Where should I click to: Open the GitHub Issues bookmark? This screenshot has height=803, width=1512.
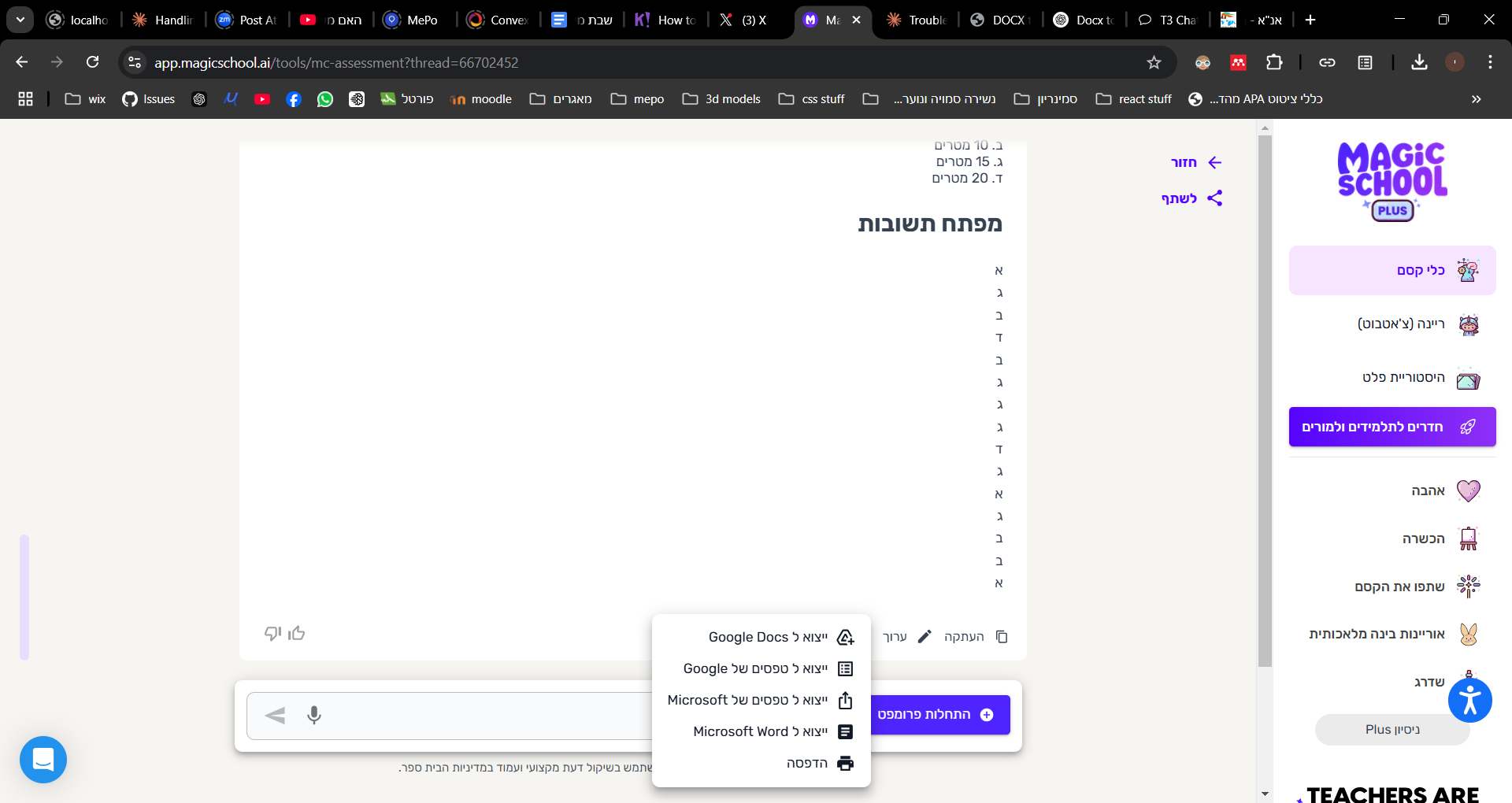click(x=149, y=99)
